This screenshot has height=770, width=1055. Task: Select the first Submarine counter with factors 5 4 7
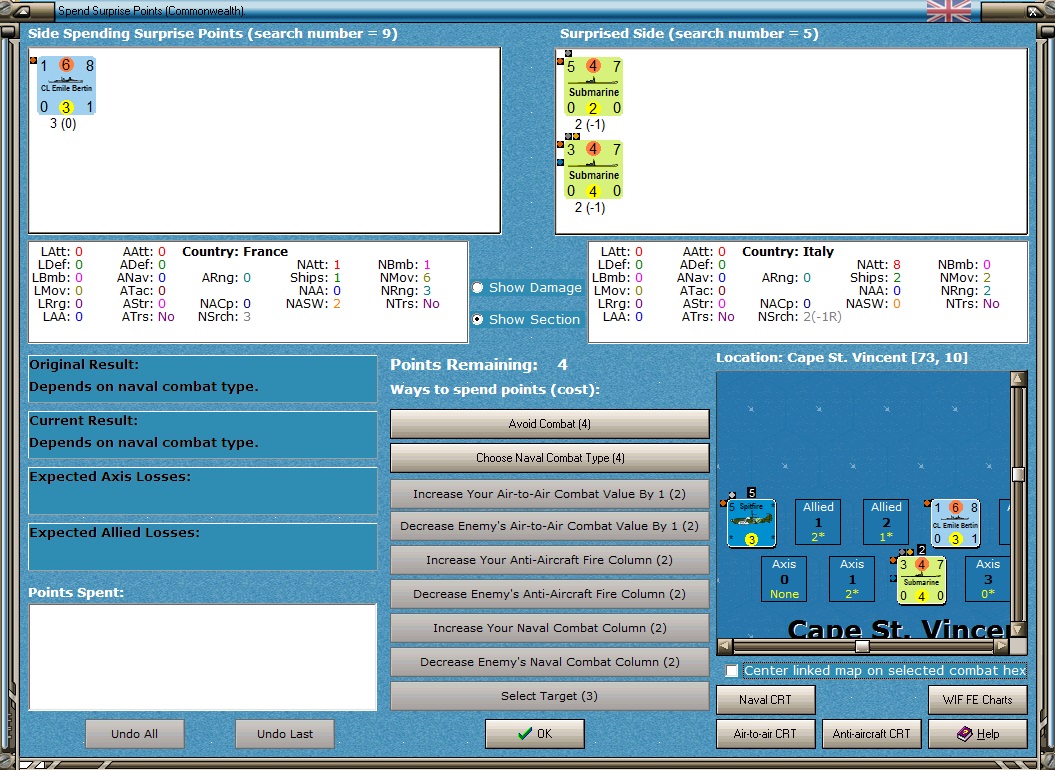coord(593,86)
